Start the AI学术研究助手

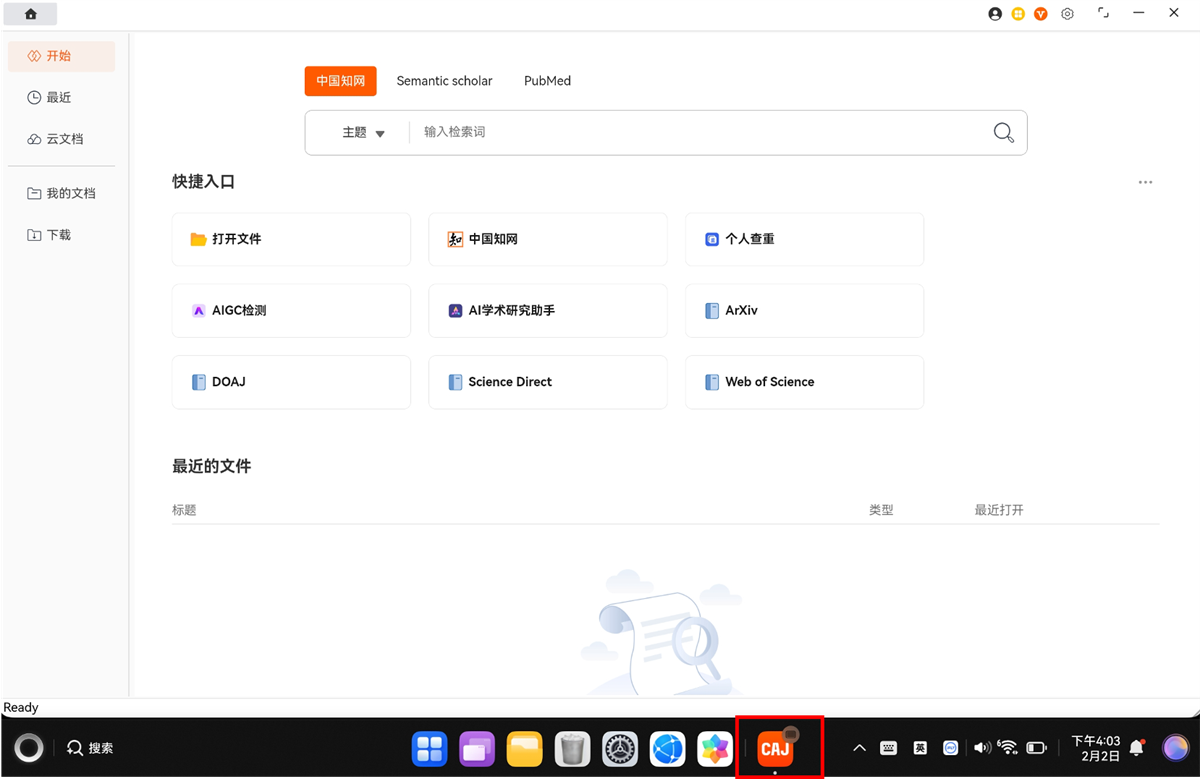click(x=547, y=310)
